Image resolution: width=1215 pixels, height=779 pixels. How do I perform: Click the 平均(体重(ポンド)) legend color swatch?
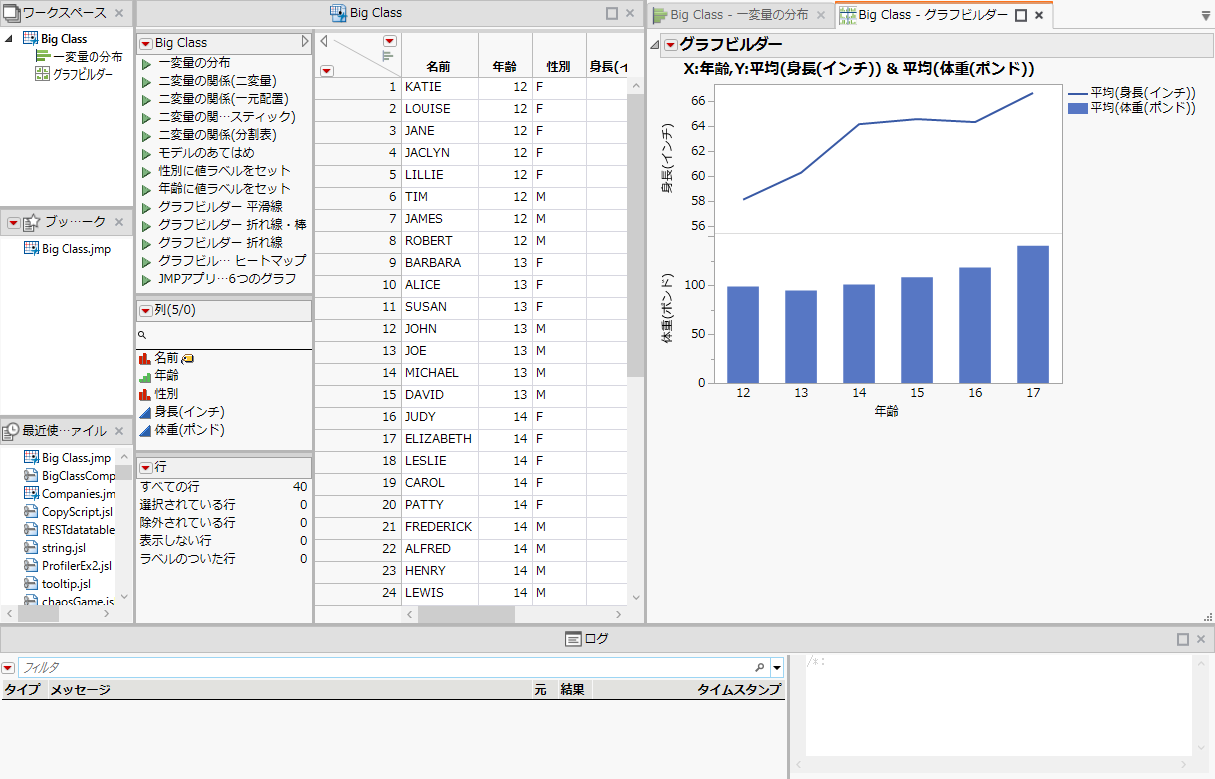(1078, 108)
